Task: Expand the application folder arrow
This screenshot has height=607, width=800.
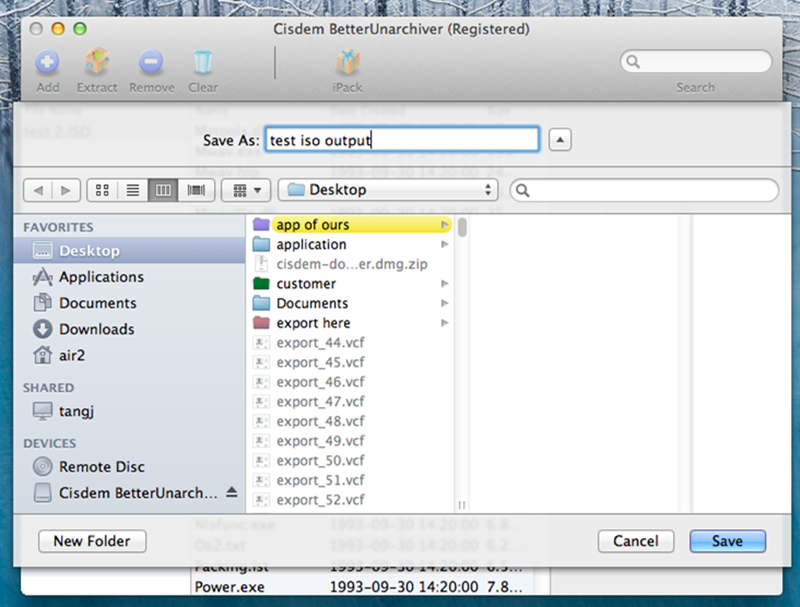Action: 444,244
